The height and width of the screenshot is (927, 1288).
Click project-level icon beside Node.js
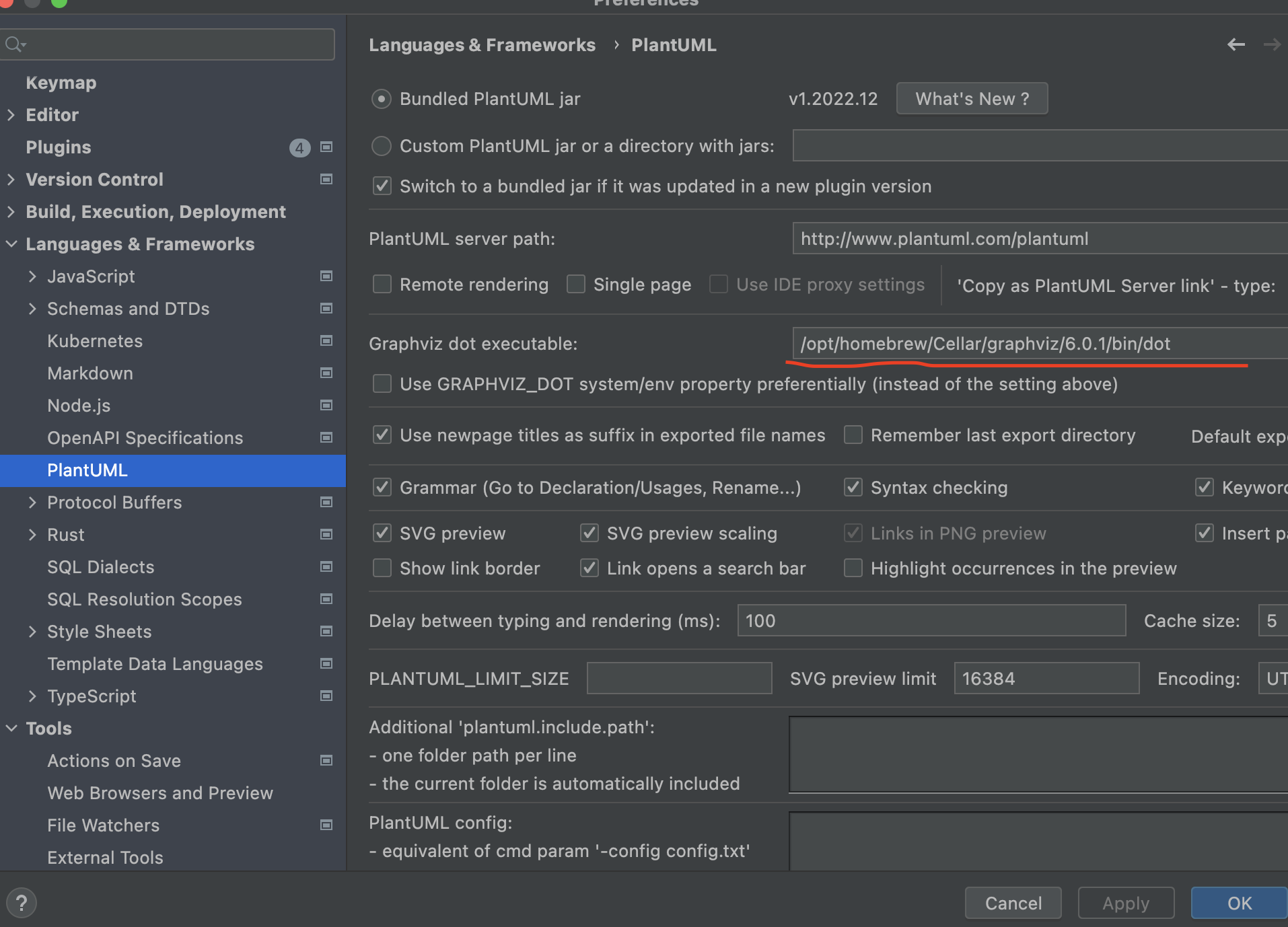click(x=326, y=406)
